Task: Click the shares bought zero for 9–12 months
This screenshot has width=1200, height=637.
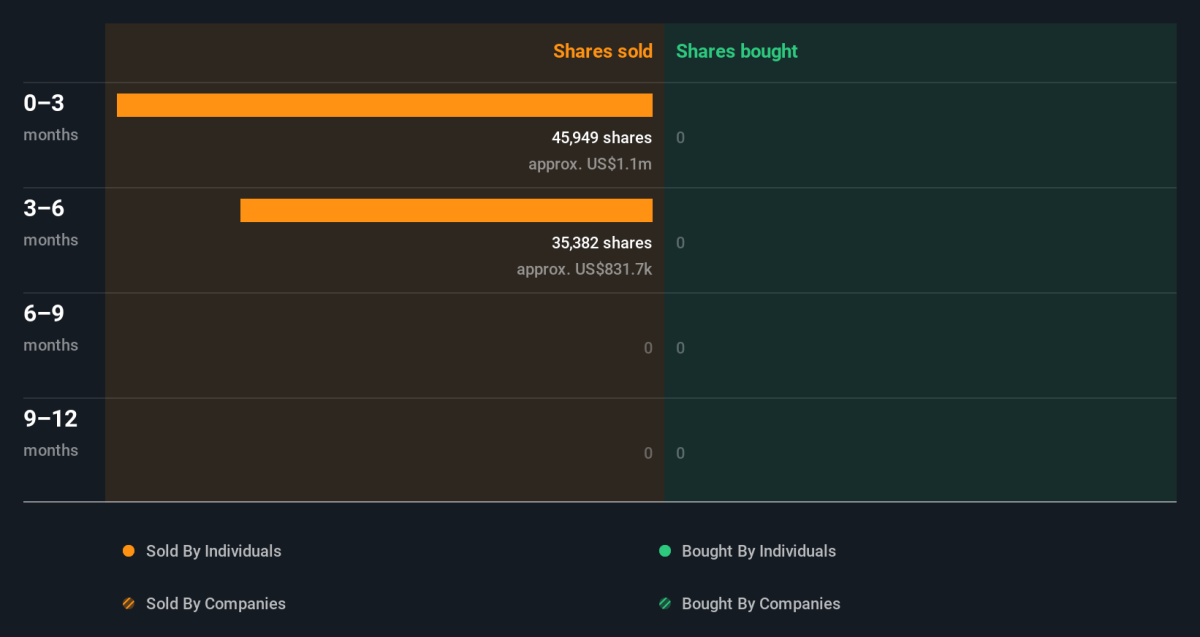Action: coord(681,453)
